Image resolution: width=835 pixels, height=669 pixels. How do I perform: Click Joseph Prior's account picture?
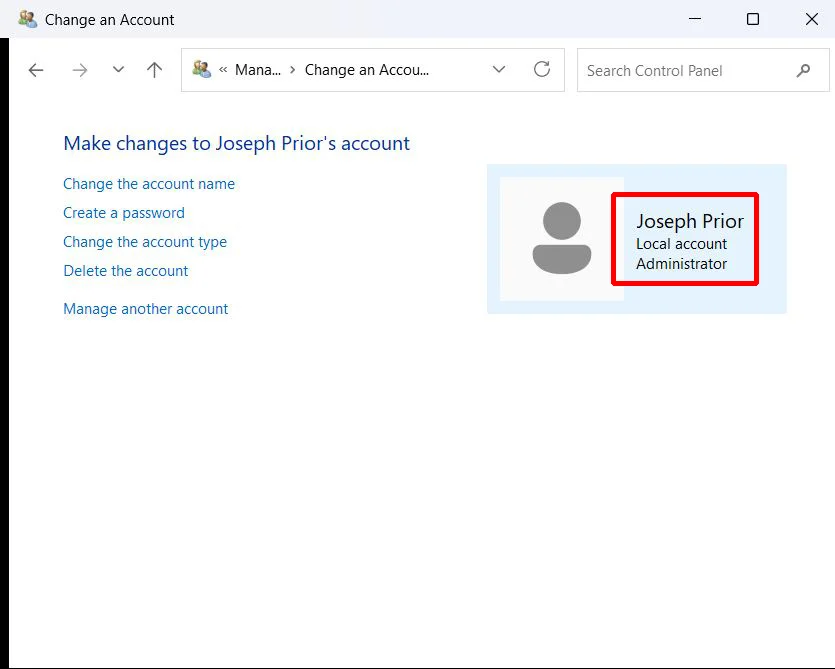562,239
